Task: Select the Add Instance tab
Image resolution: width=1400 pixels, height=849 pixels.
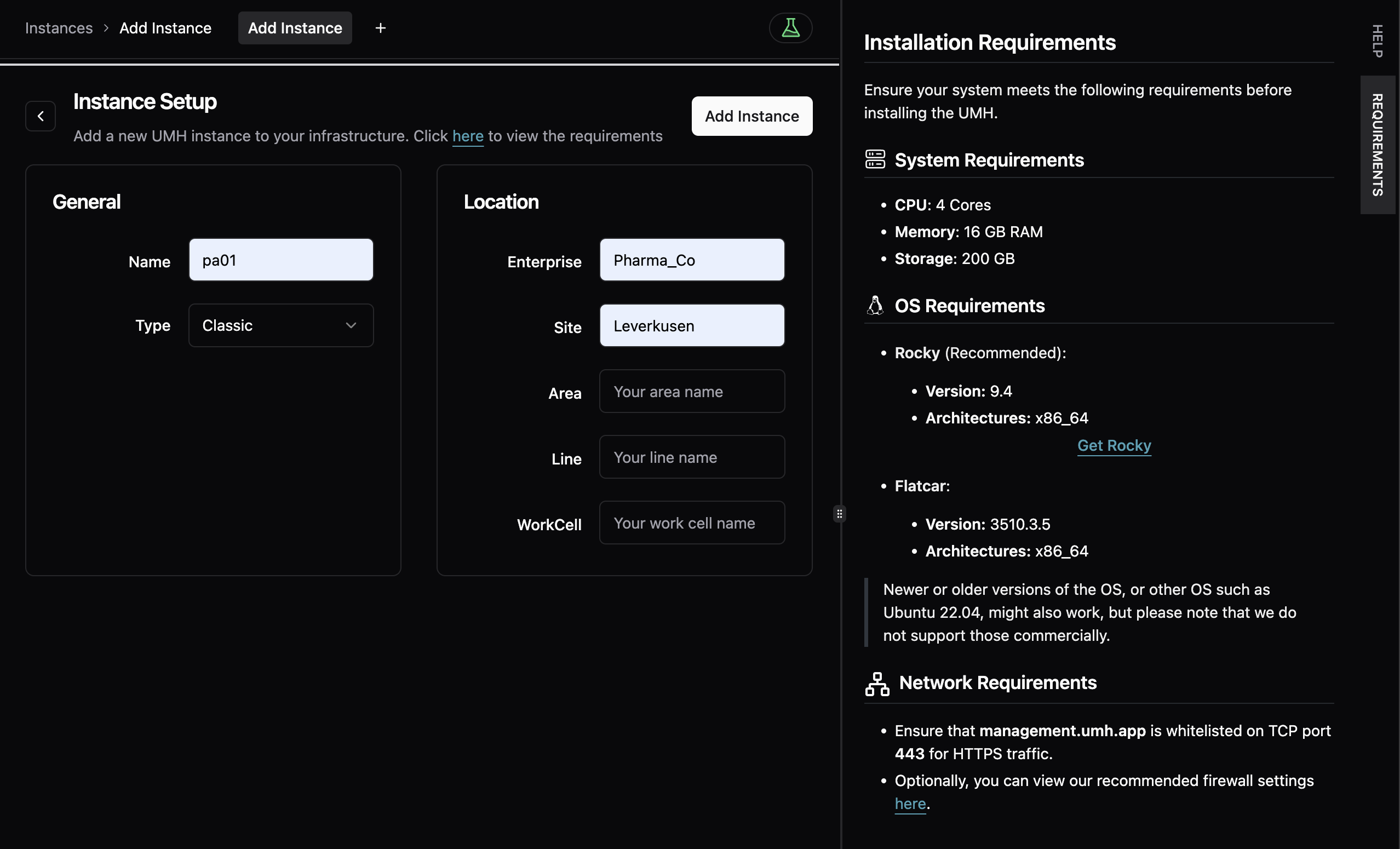Action: 295,28
